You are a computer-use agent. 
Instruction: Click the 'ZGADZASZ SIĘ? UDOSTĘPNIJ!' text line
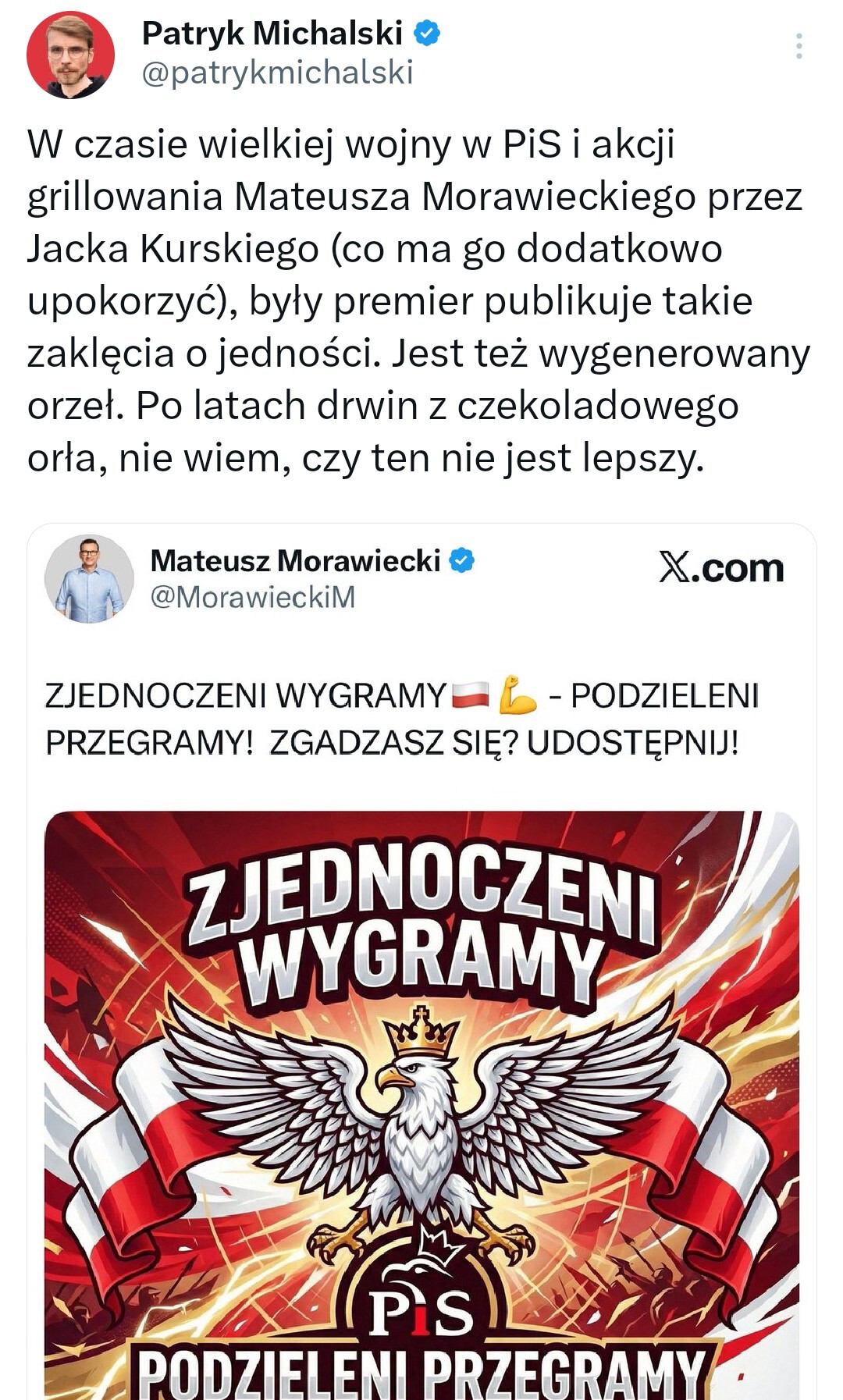coord(503,743)
